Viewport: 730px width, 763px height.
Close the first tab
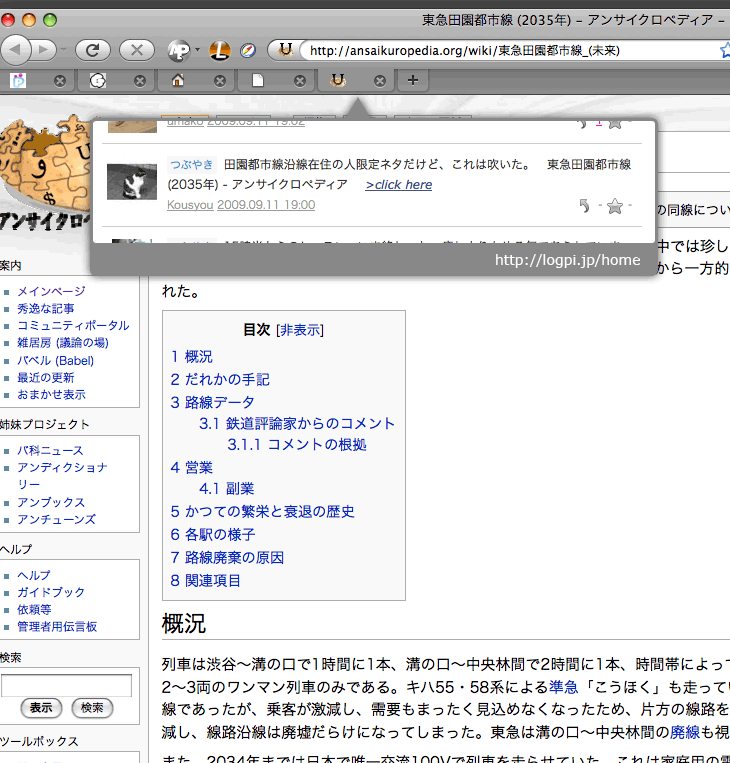pyautogui.click(x=60, y=81)
